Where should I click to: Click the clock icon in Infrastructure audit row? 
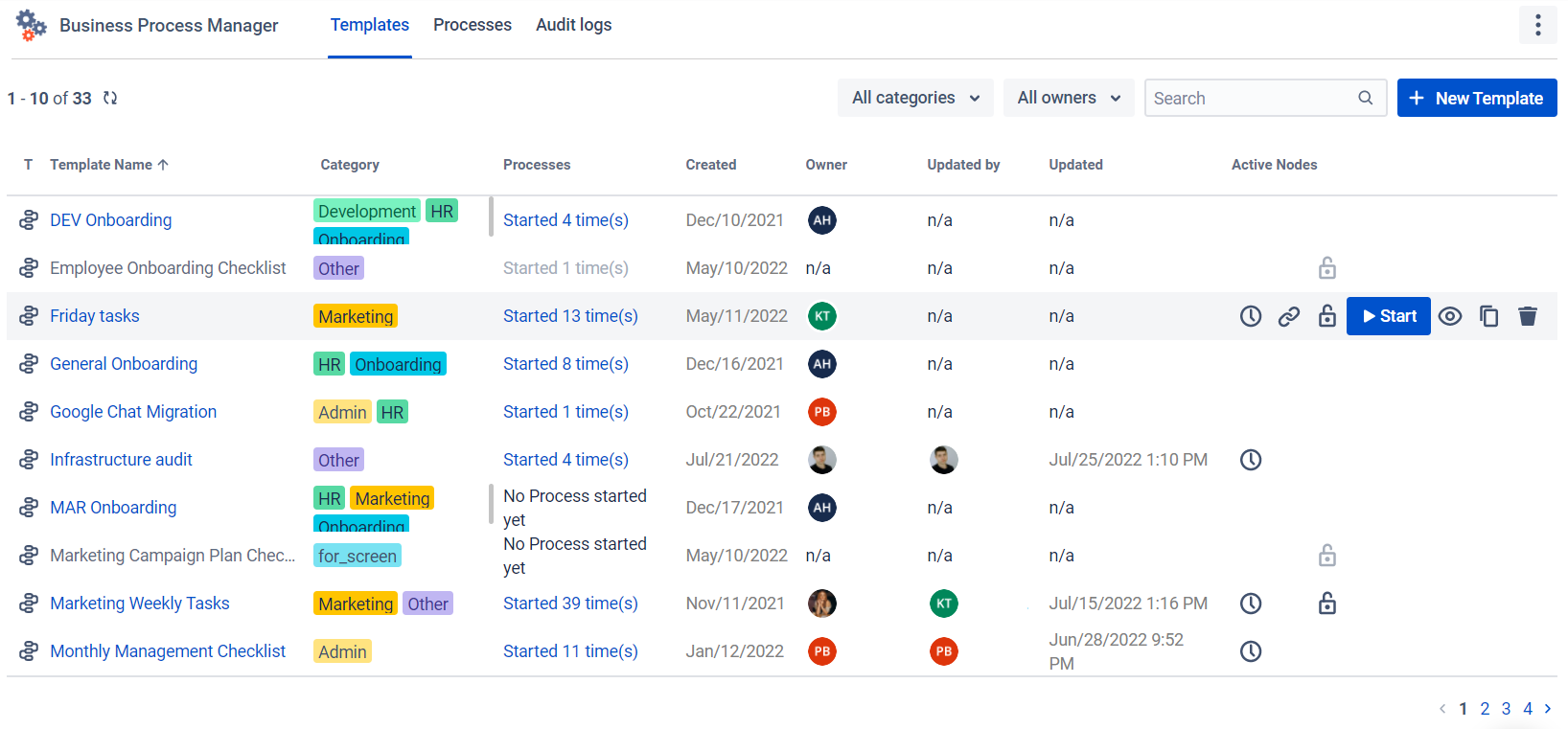tap(1251, 460)
